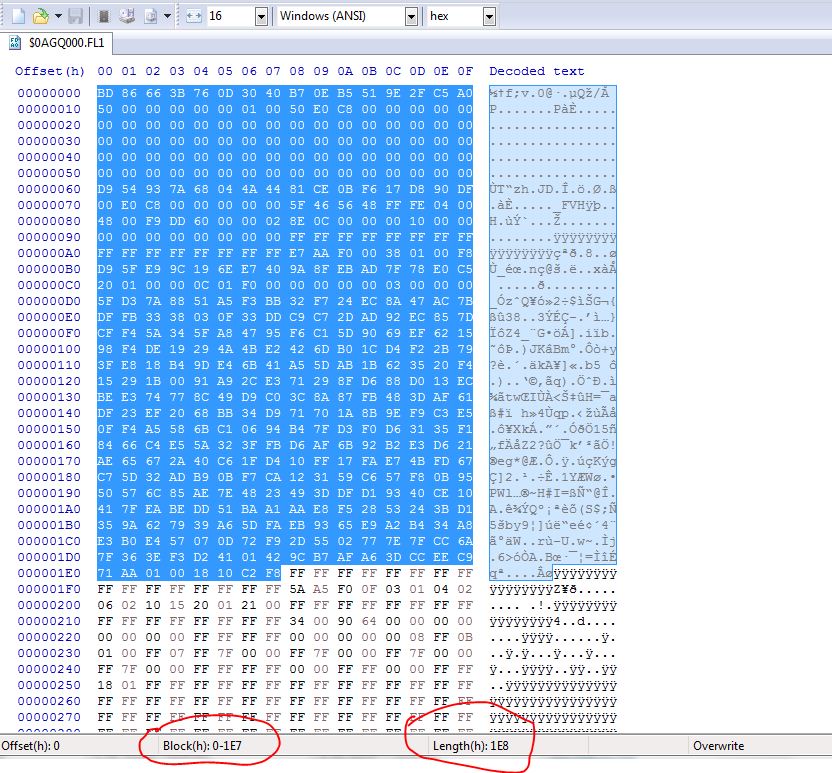Select offset row 00000250
The image size is (832, 773).
[49, 685]
